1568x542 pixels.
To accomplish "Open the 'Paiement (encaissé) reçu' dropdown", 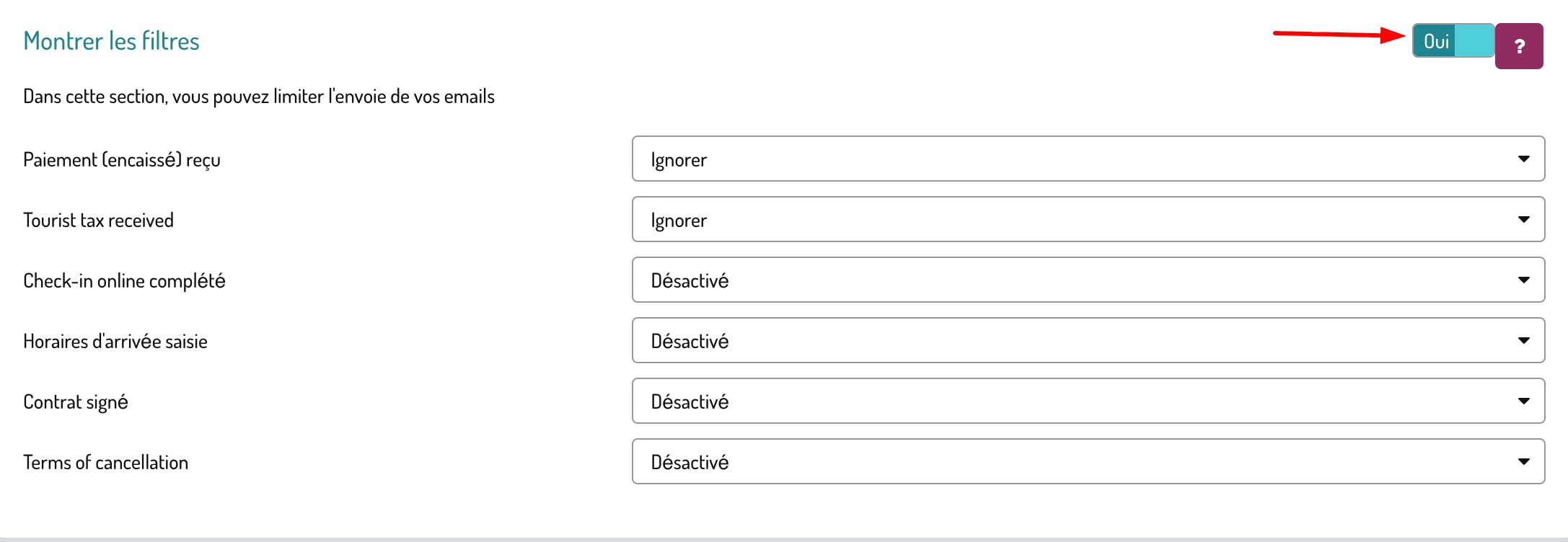I will coord(1088,159).
